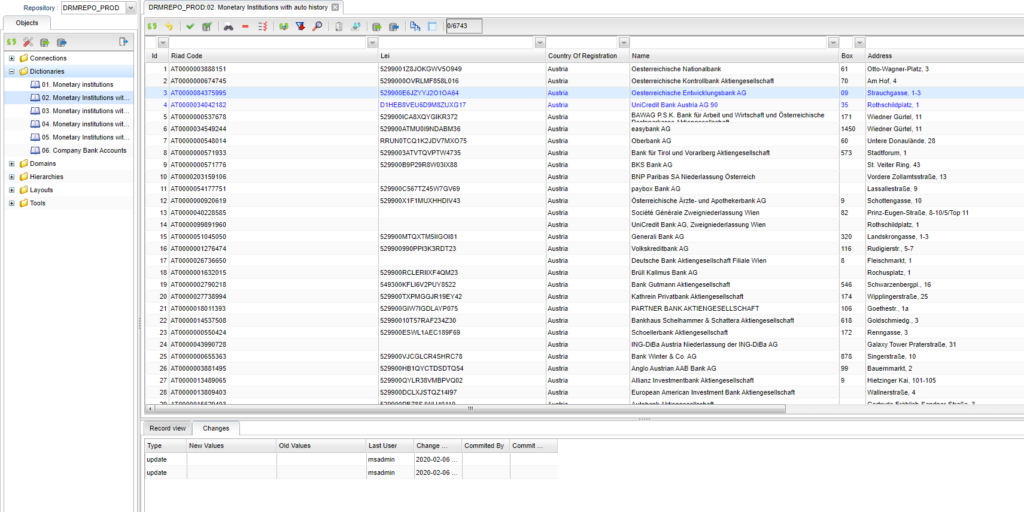
Task: Click the Riad Code filter input field
Action: point(267,43)
